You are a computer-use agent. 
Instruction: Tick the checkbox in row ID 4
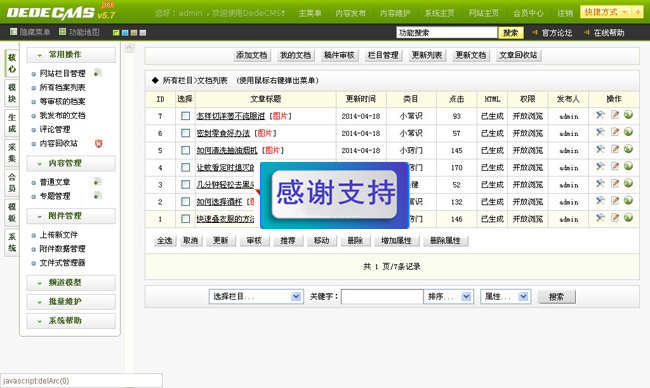pos(185,167)
